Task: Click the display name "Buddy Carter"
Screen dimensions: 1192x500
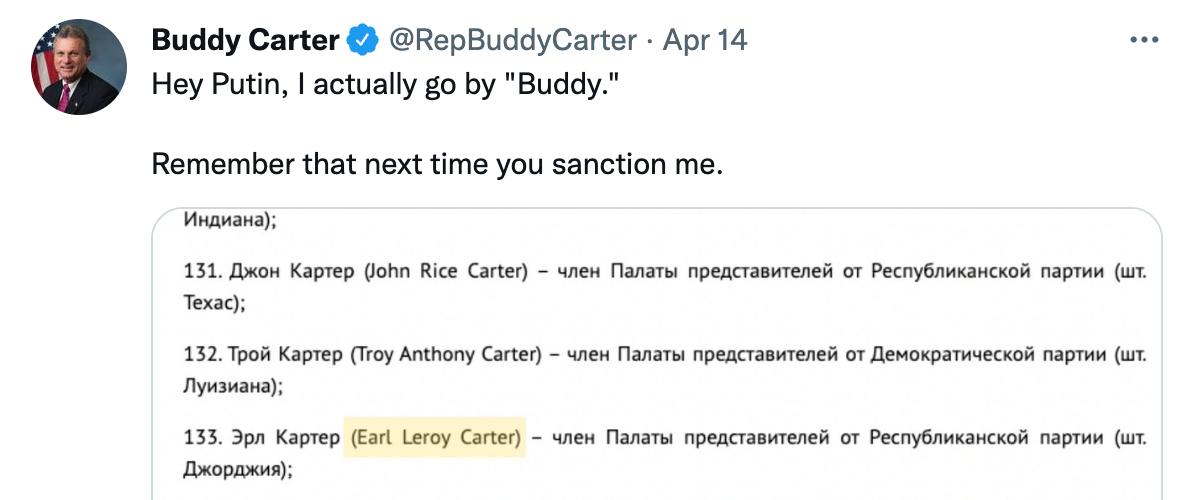Action: (246, 40)
